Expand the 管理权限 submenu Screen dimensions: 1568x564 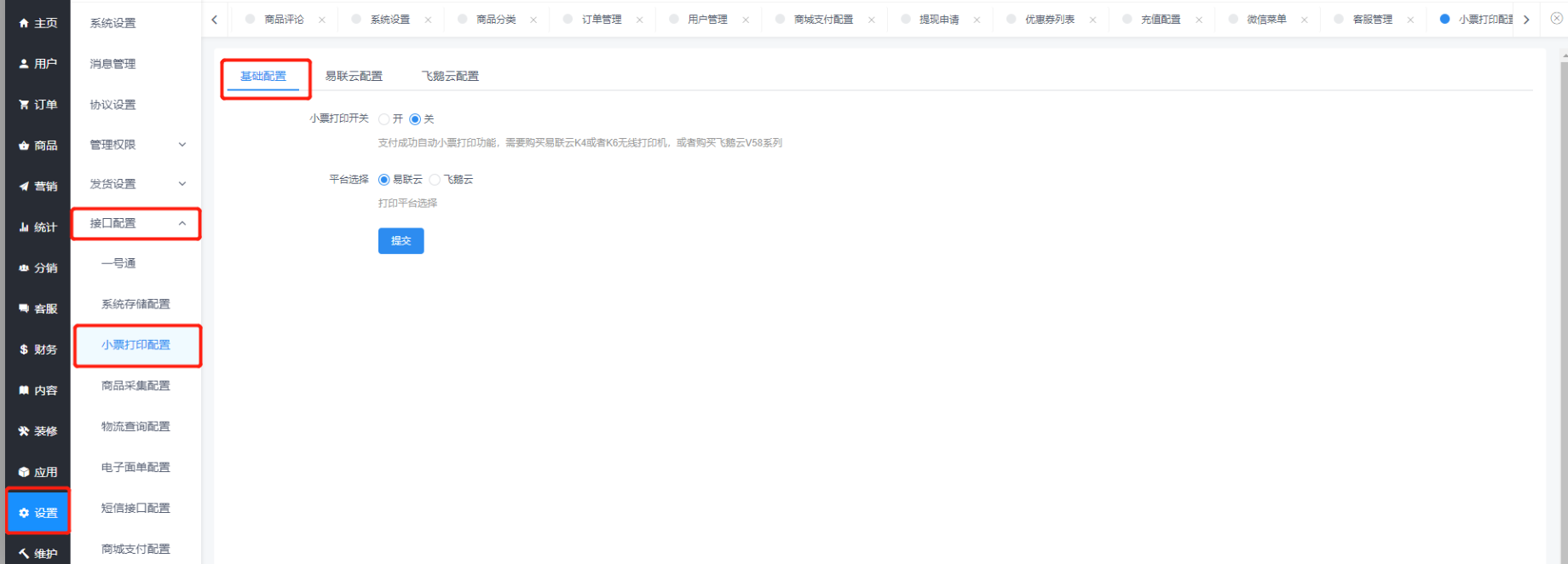[182, 145]
